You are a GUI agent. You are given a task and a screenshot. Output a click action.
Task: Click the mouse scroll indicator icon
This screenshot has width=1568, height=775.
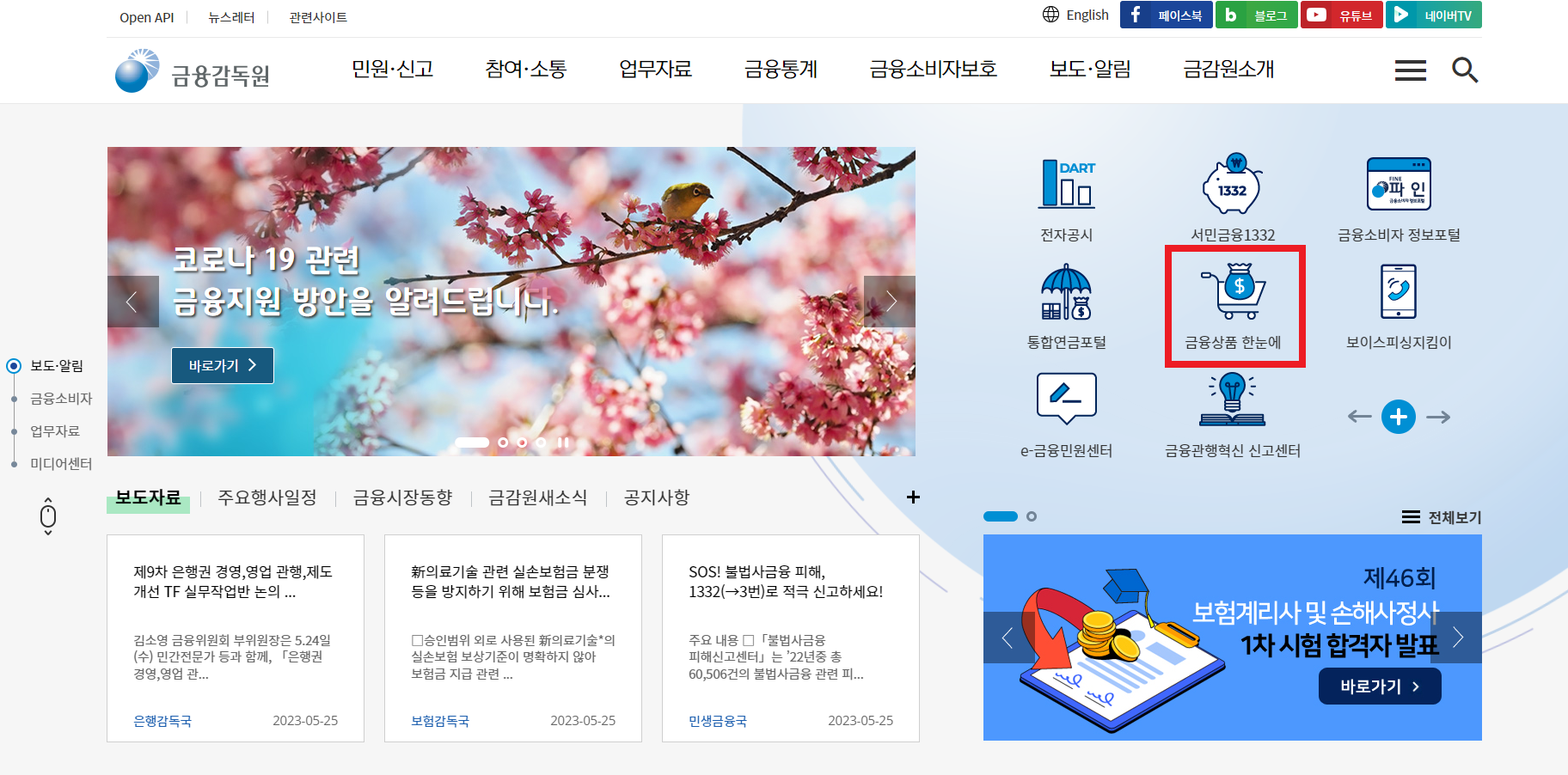point(48,516)
